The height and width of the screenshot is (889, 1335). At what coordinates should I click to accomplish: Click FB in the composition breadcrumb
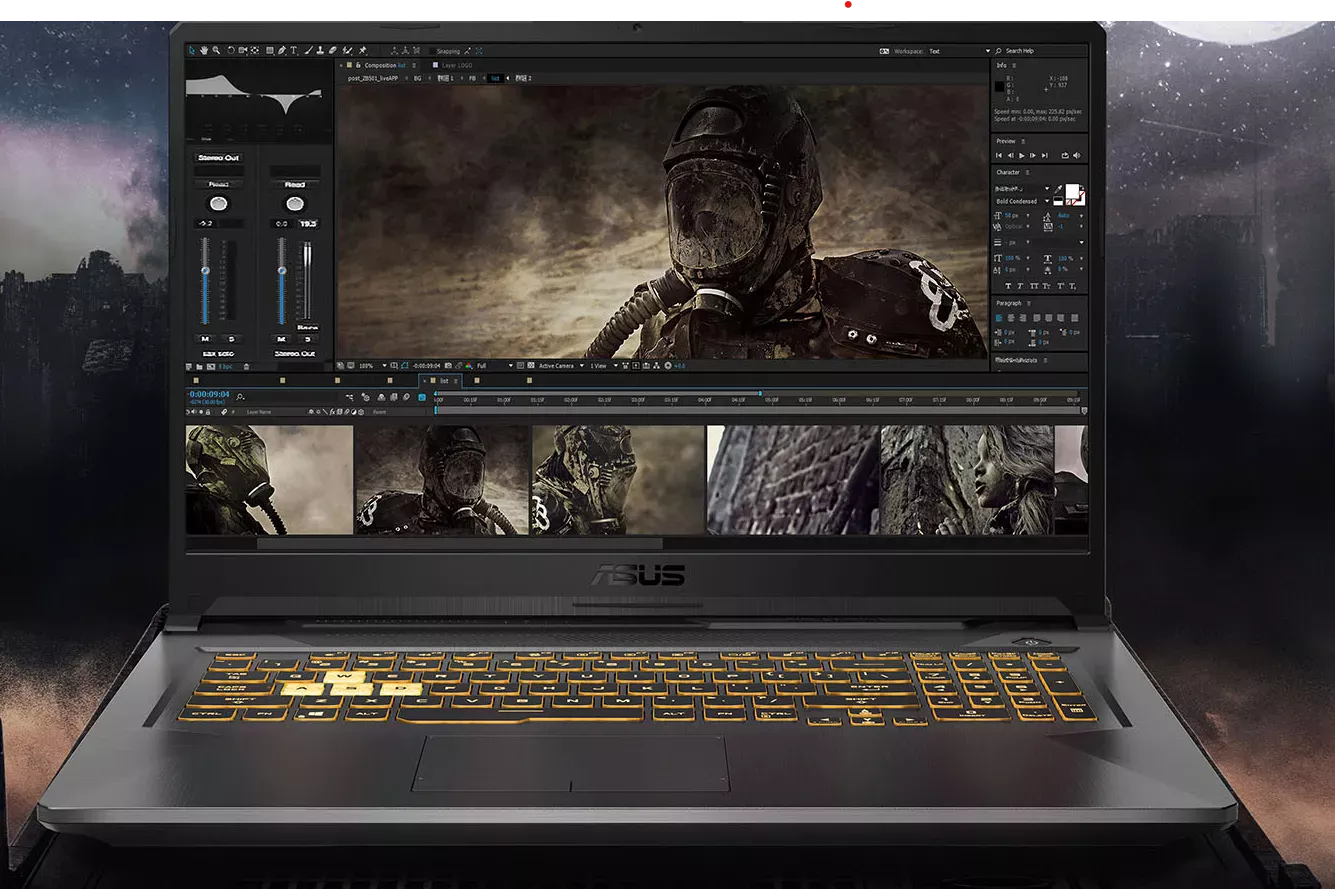pyautogui.click(x=472, y=78)
